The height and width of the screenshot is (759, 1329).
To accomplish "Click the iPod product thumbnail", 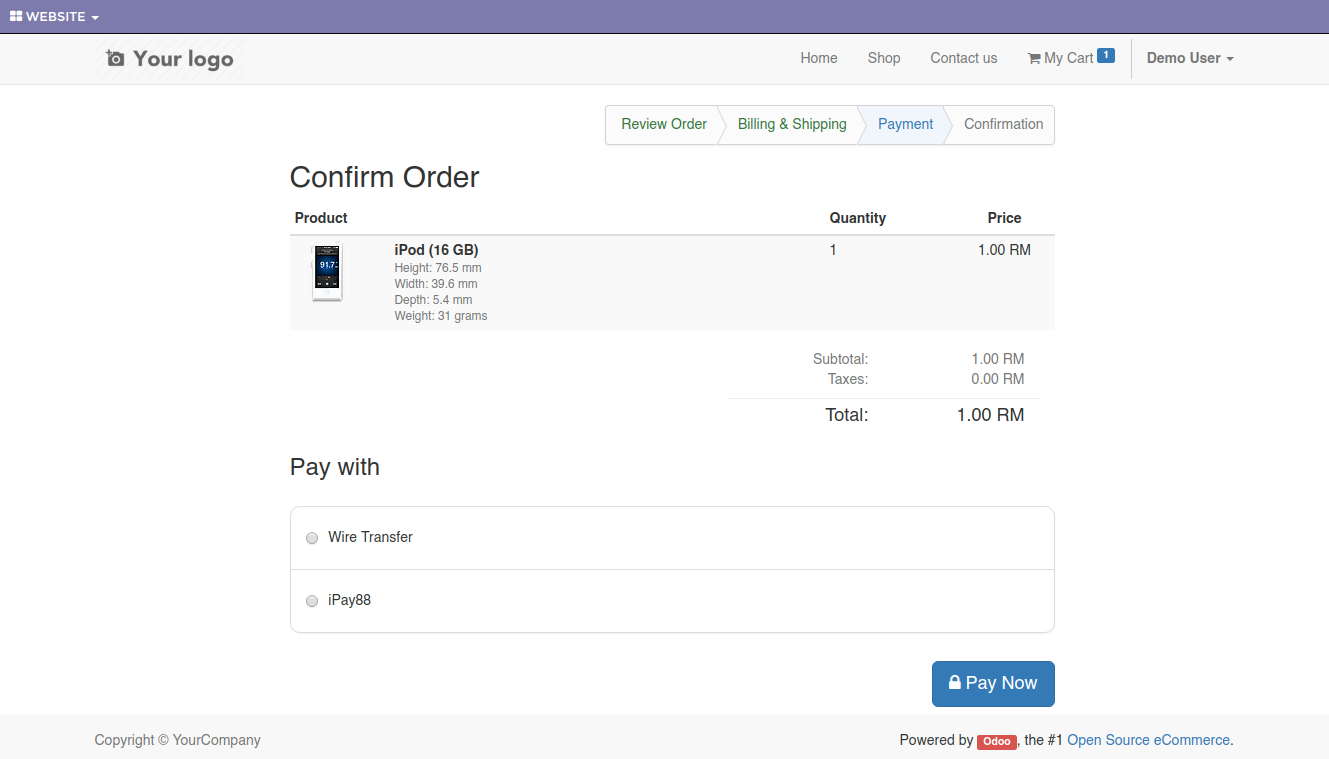I will [x=327, y=274].
